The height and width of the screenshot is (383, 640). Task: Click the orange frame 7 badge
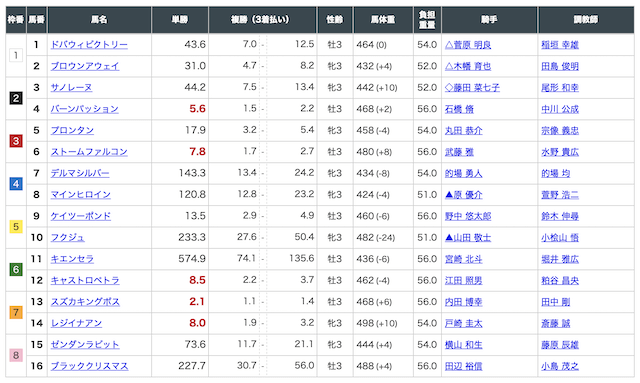16,312
